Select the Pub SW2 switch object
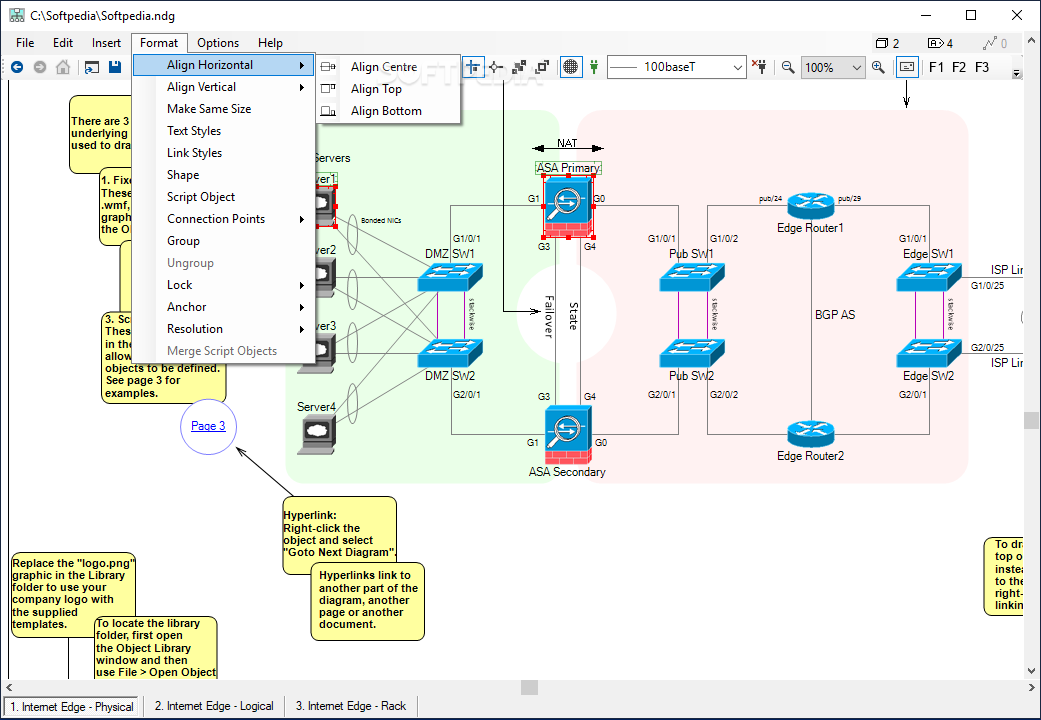This screenshot has height=720, width=1041. (692, 353)
